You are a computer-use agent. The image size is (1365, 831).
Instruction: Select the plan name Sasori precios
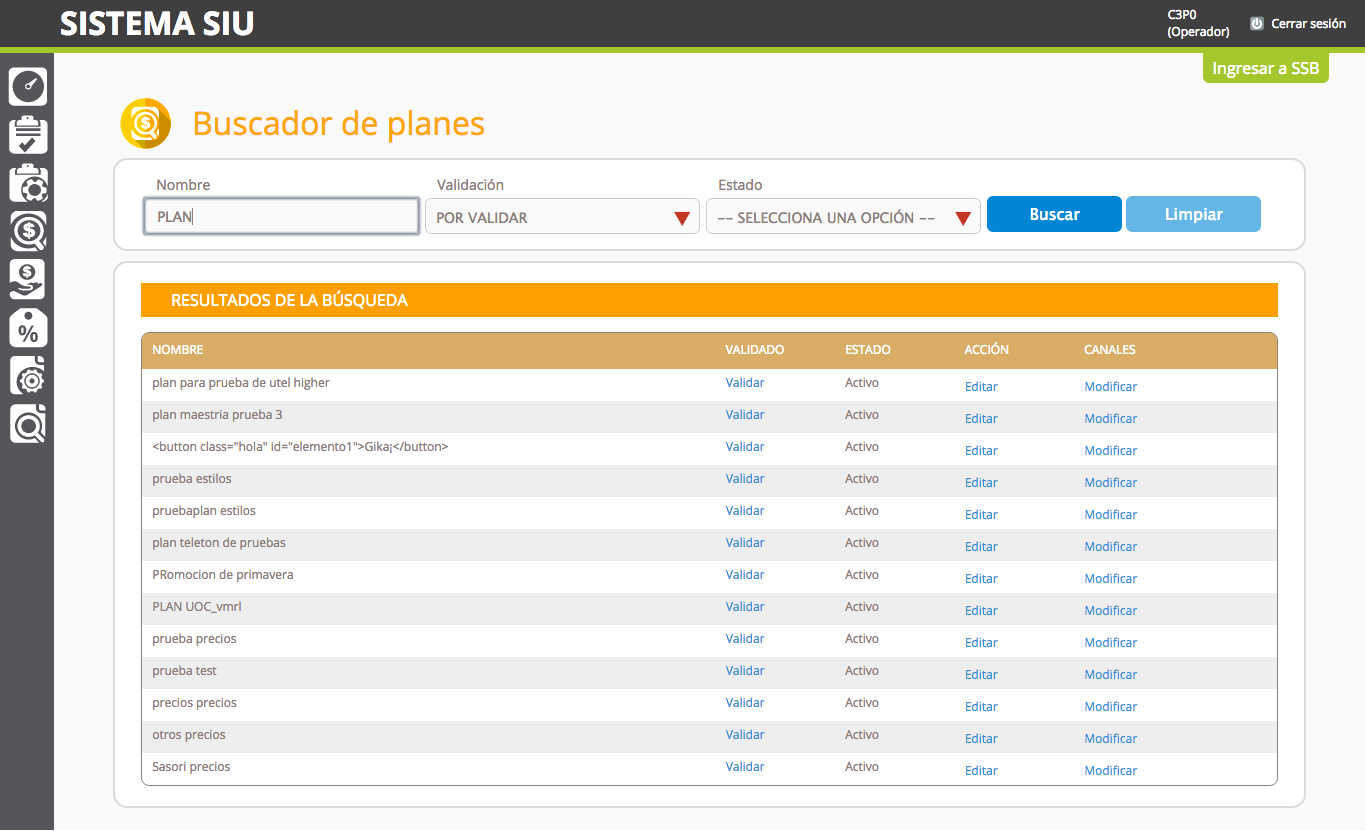point(191,767)
